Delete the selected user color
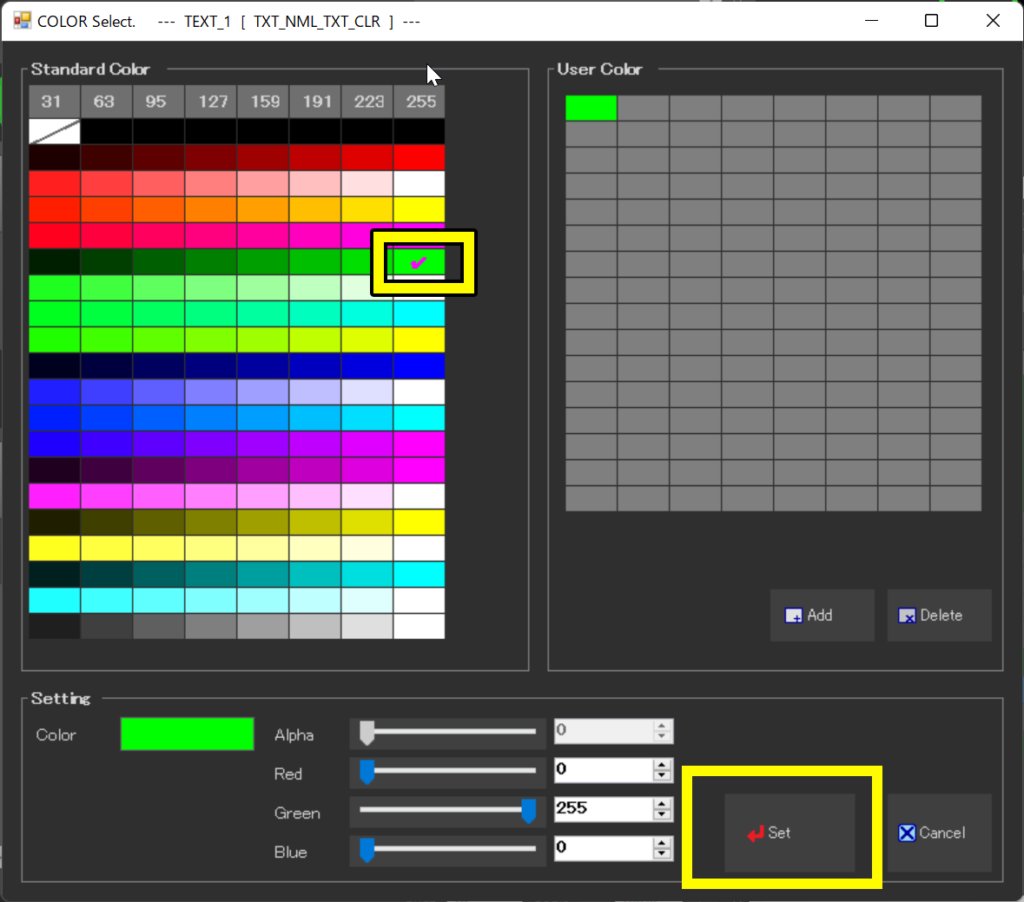 tap(939, 615)
